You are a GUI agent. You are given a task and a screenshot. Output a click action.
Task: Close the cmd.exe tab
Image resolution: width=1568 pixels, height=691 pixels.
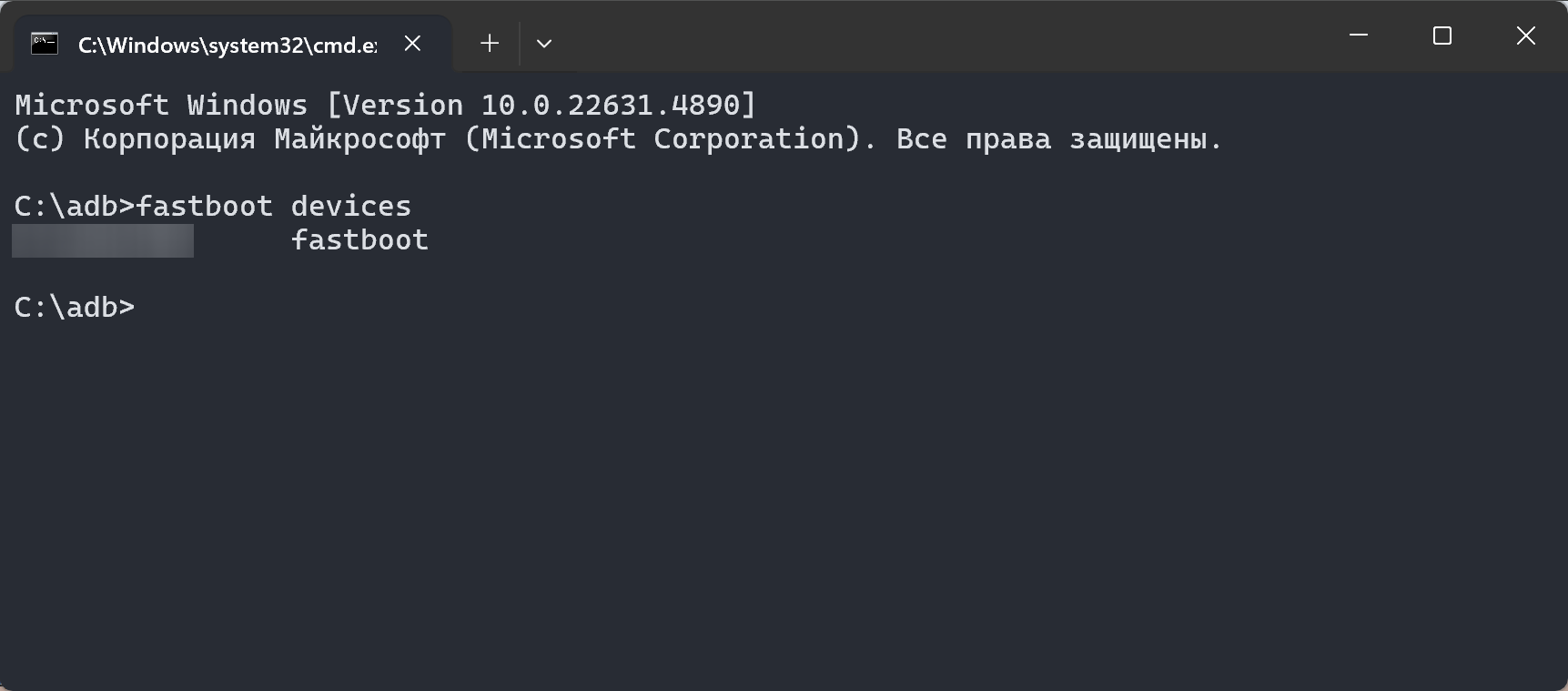point(412,44)
